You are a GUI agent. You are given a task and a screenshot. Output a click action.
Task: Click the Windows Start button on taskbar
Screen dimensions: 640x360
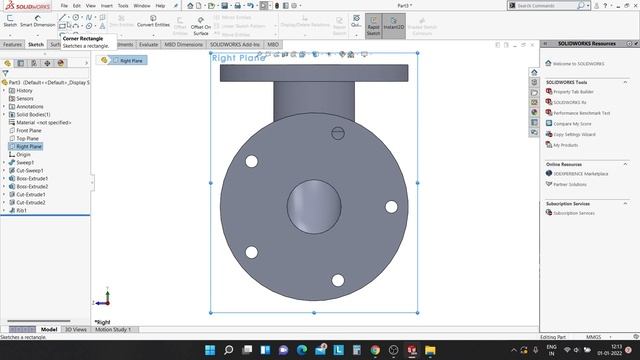pyautogui.click(x=210, y=350)
